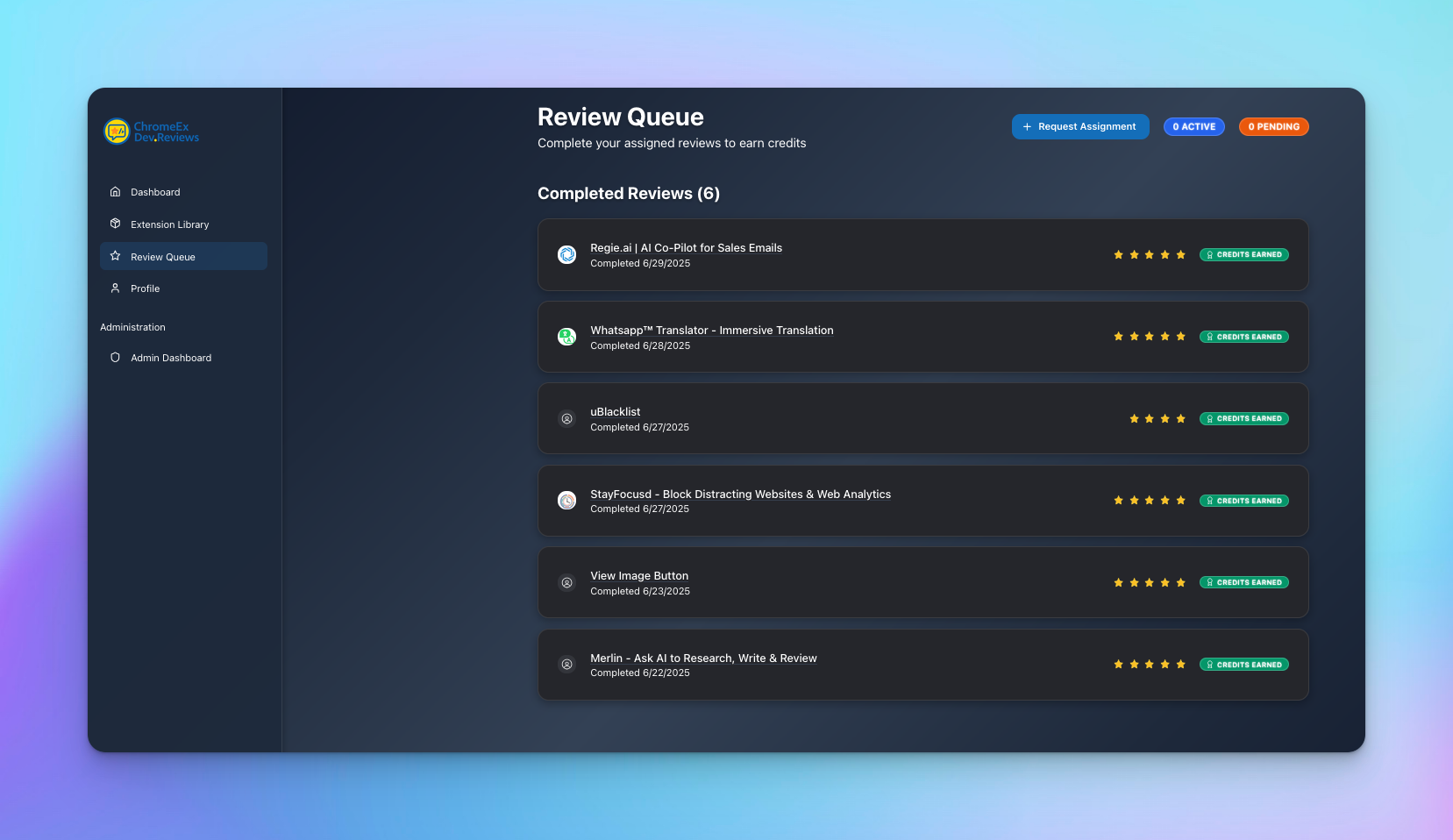Click the 'Completed 6/29/2025' date text
Image resolution: width=1453 pixels, height=840 pixels.
click(640, 264)
